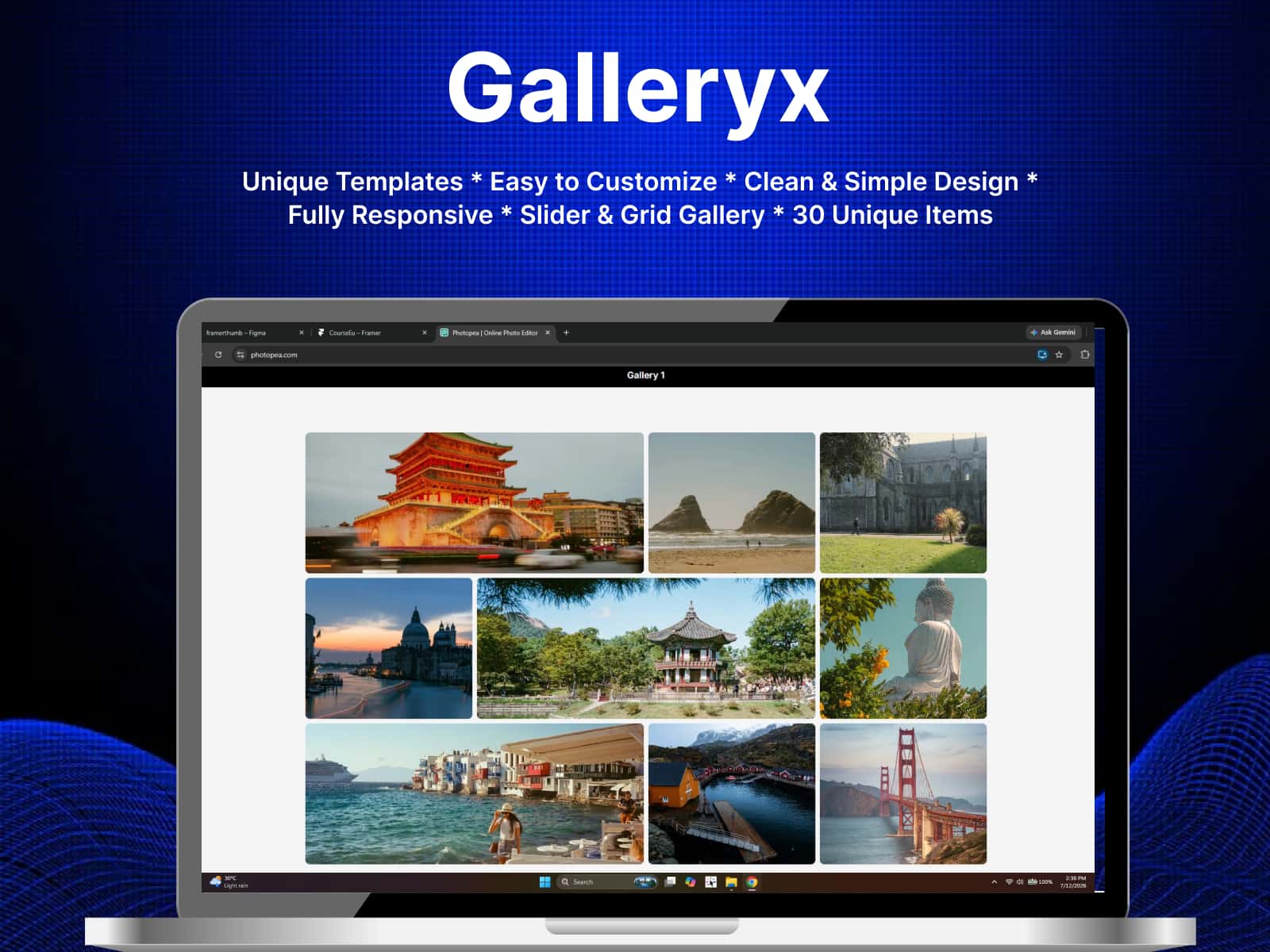Close the Photopea tab

coord(548,333)
